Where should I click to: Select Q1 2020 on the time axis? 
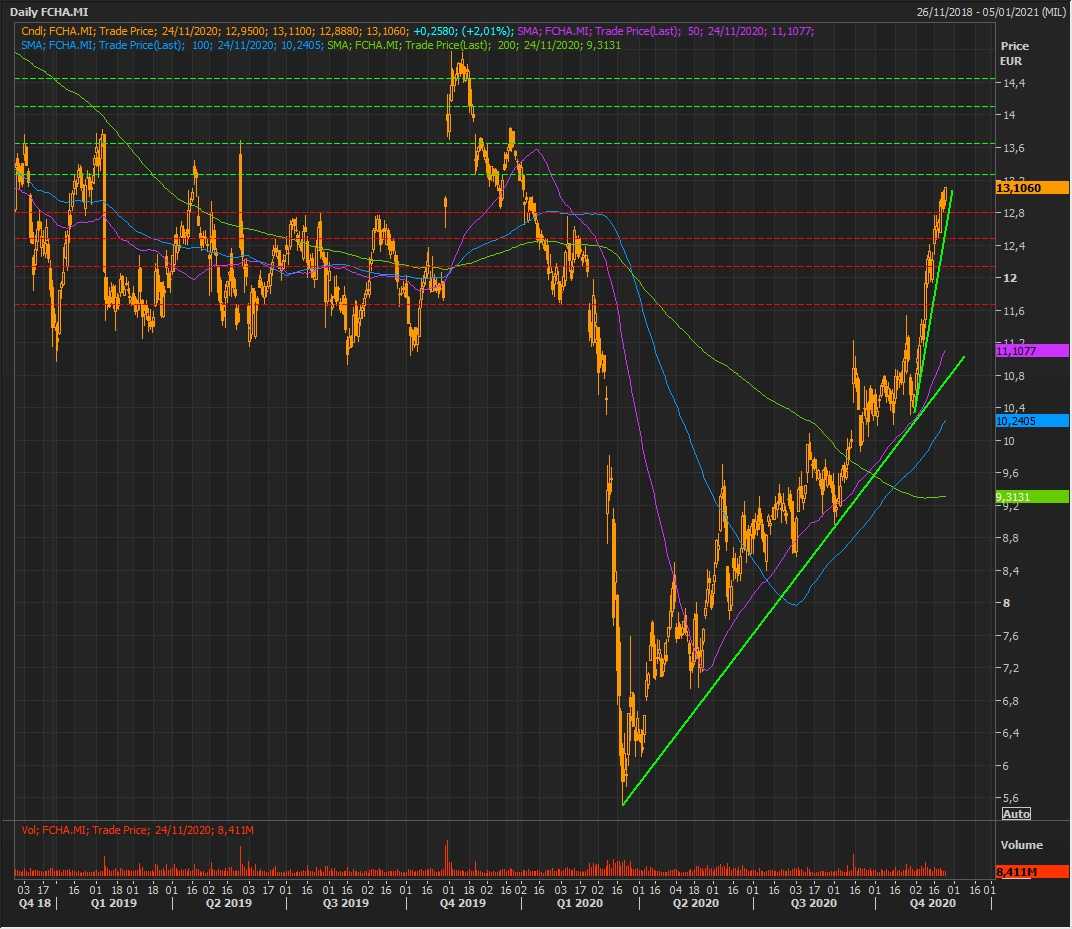[581, 903]
